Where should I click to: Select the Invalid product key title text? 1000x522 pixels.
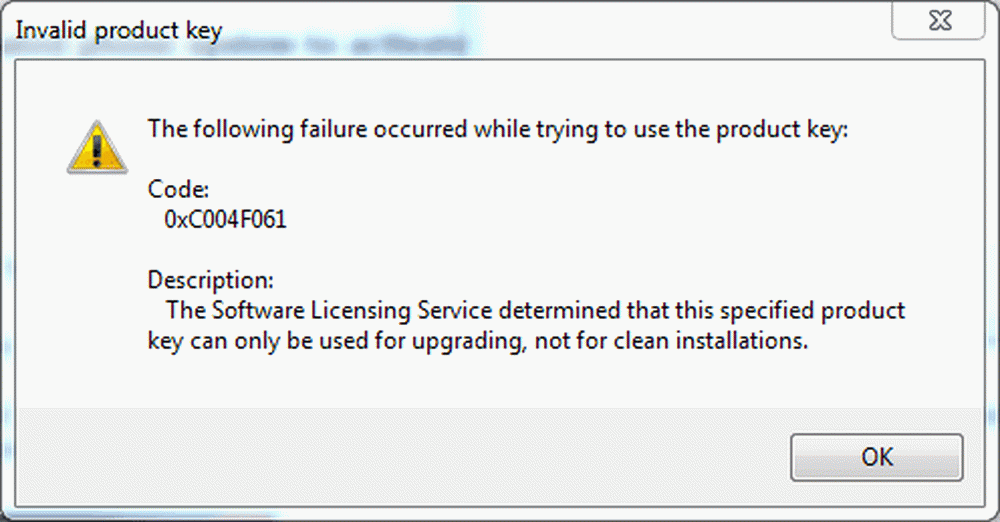click(x=118, y=30)
